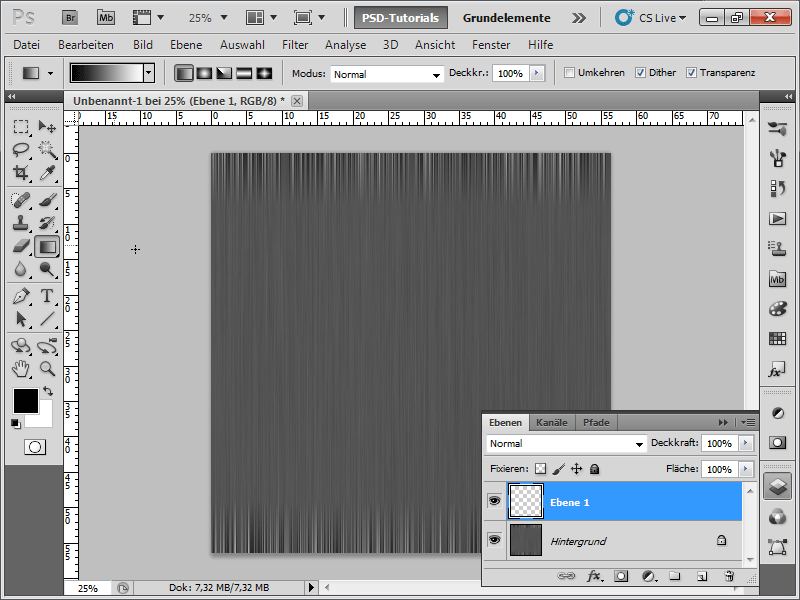This screenshot has height=600, width=800.
Task: Select the Dodge tool
Action: tap(47, 269)
